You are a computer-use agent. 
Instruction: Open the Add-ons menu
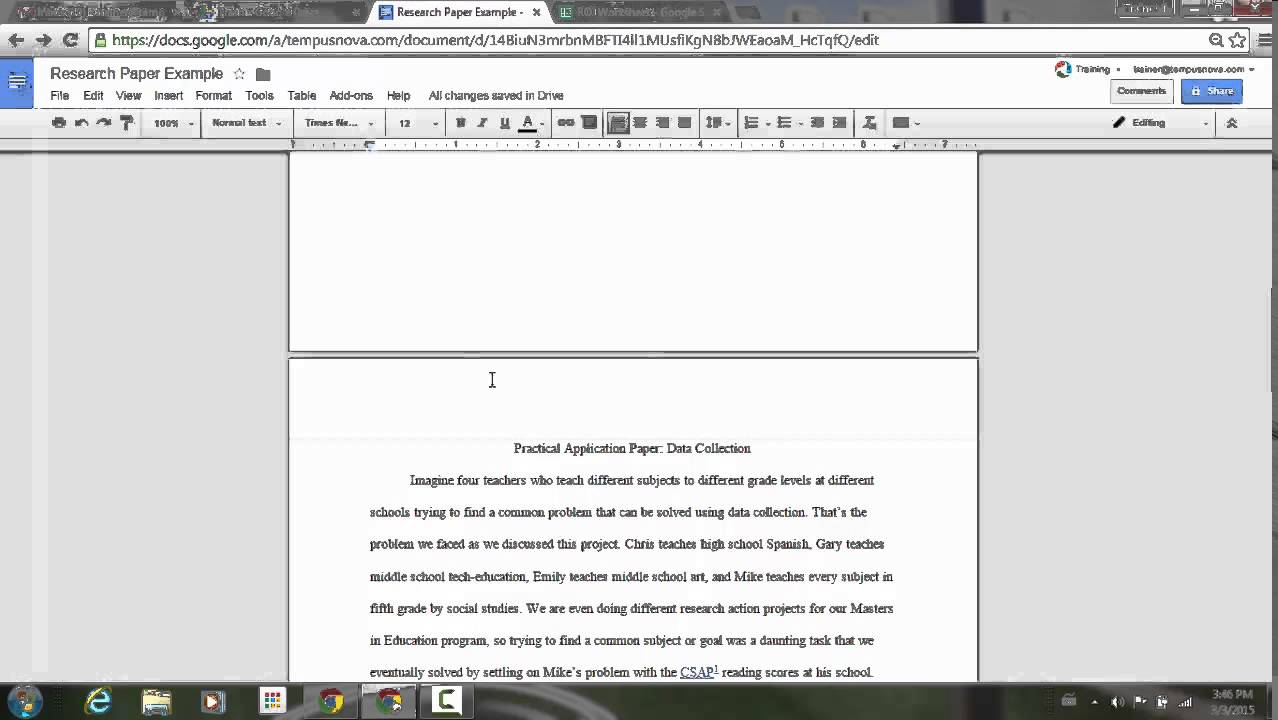tap(351, 96)
